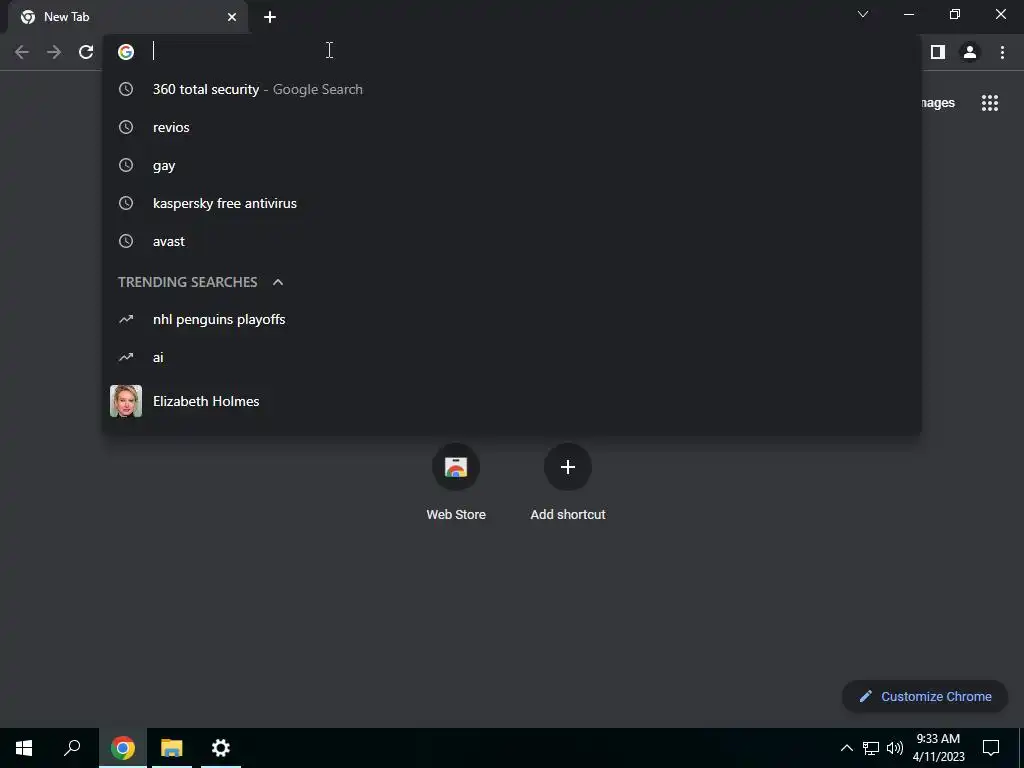Viewport: 1024px width, 768px height.
Task: Open a new tab with plus button
Action: (x=270, y=17)
